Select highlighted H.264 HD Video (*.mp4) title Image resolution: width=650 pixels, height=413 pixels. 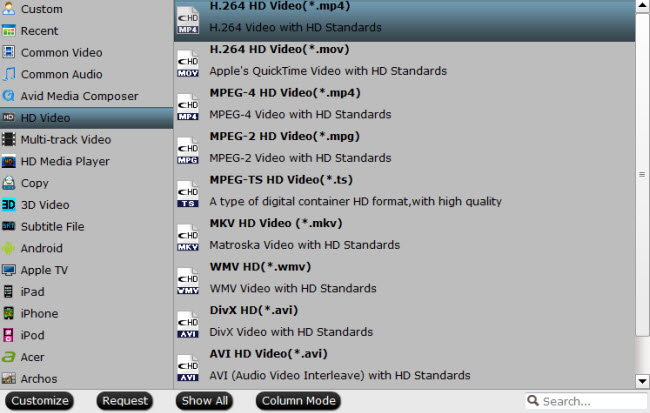tap(280, 6)
